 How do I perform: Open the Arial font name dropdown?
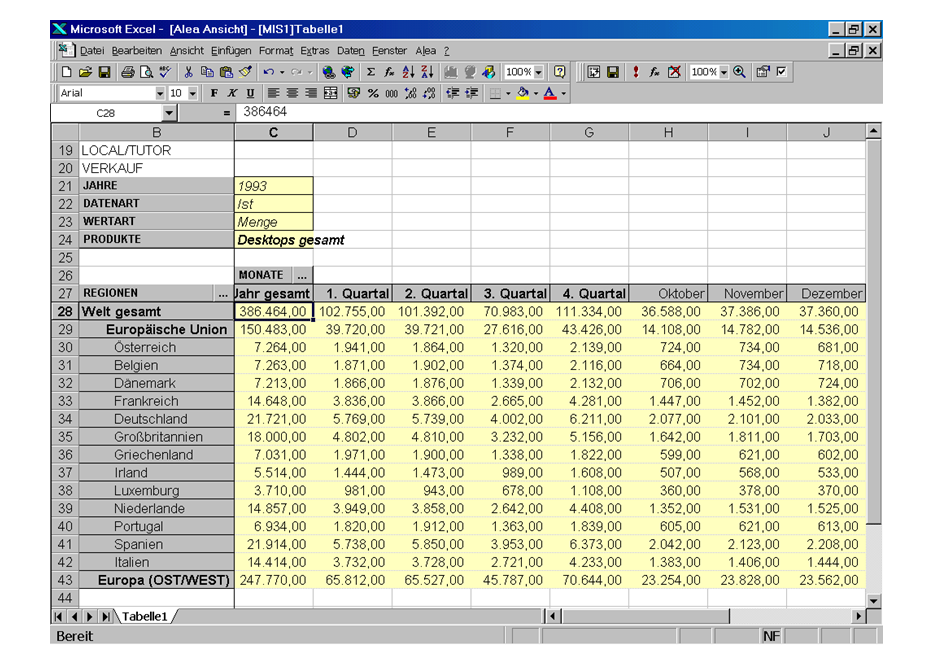pyautogui.click(x=159, y=93)
